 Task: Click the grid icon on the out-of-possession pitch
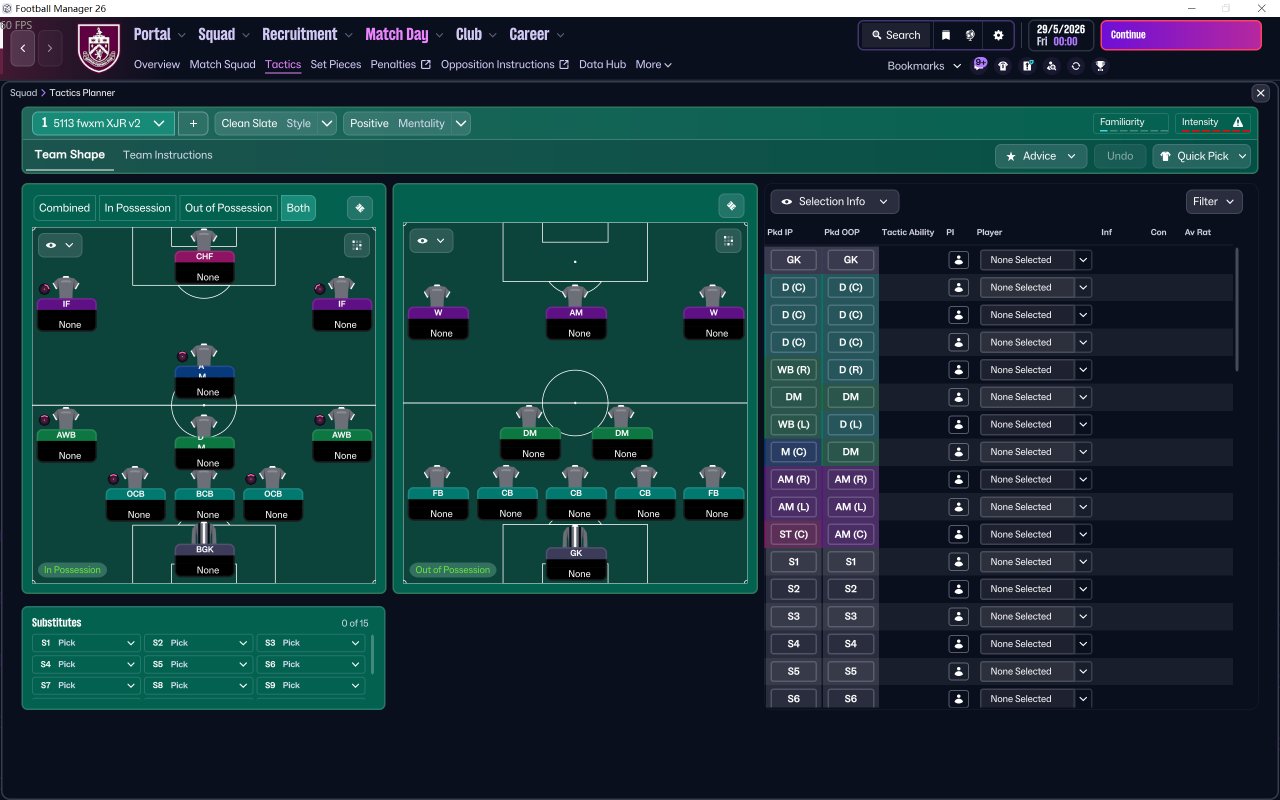point(729,240)
